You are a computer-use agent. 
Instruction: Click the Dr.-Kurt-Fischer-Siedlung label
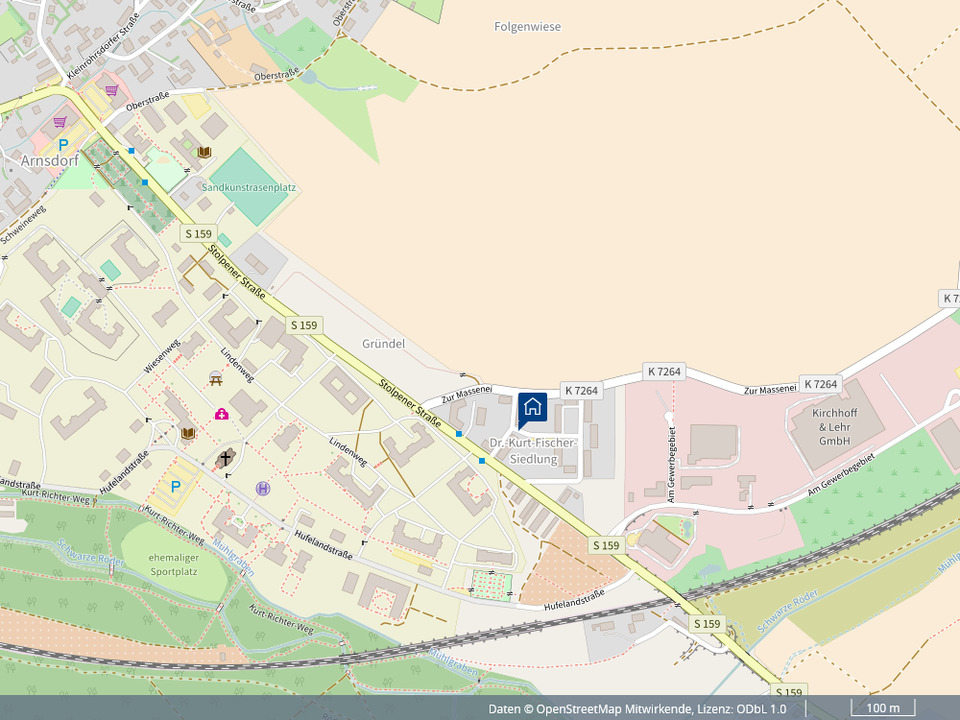(x=534, y=451)
